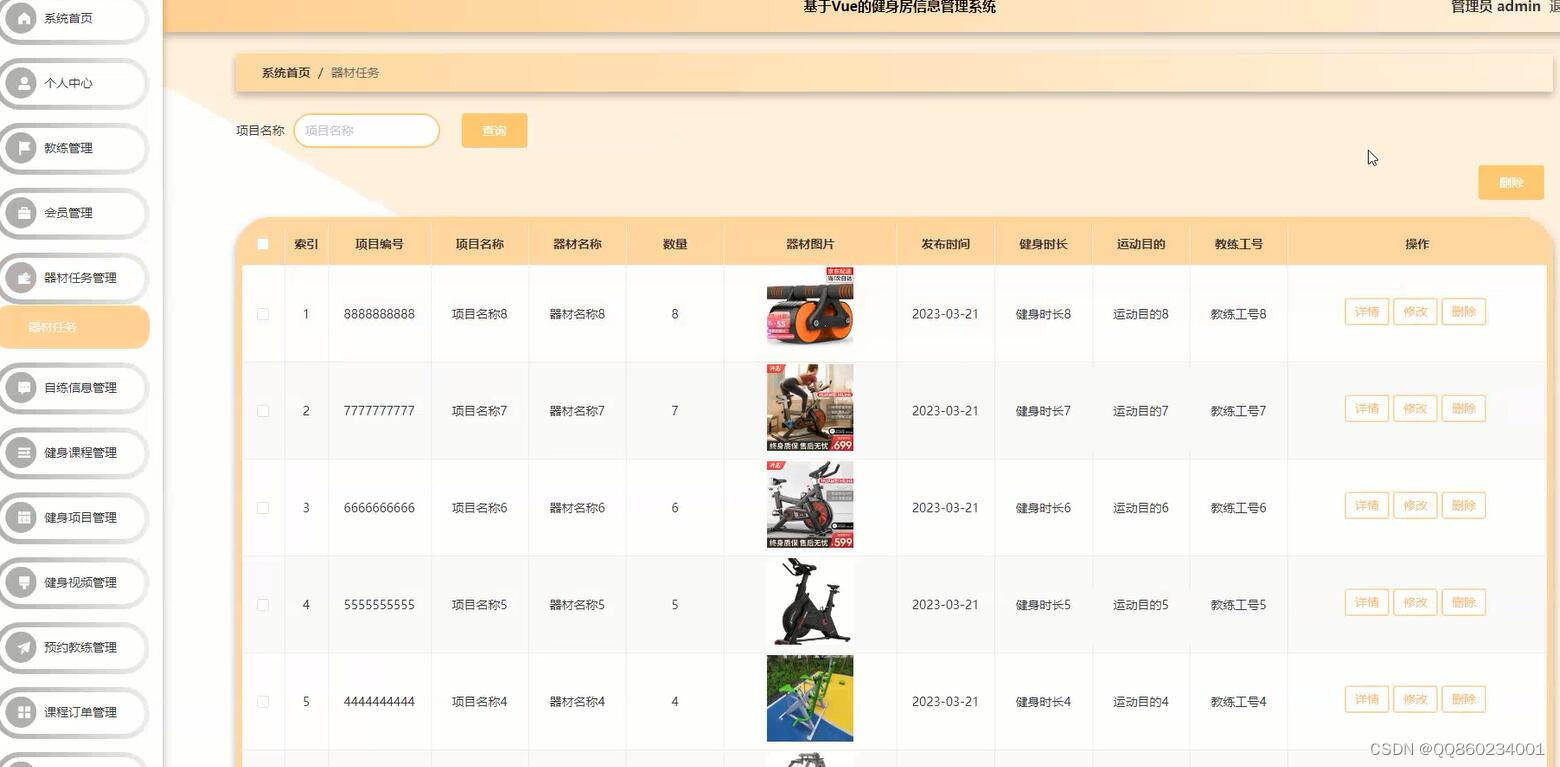Open 个人中心 menu item

coord(74,83)
